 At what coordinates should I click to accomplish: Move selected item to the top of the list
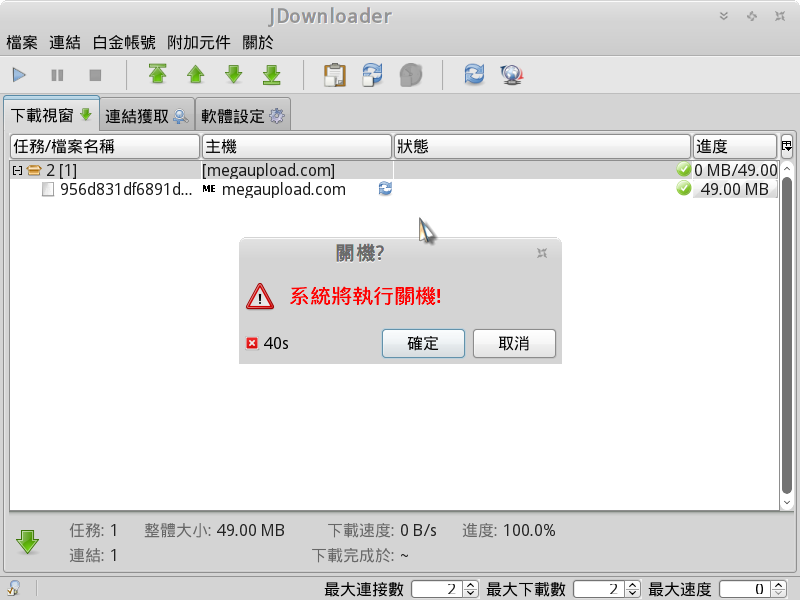[158, 74]
